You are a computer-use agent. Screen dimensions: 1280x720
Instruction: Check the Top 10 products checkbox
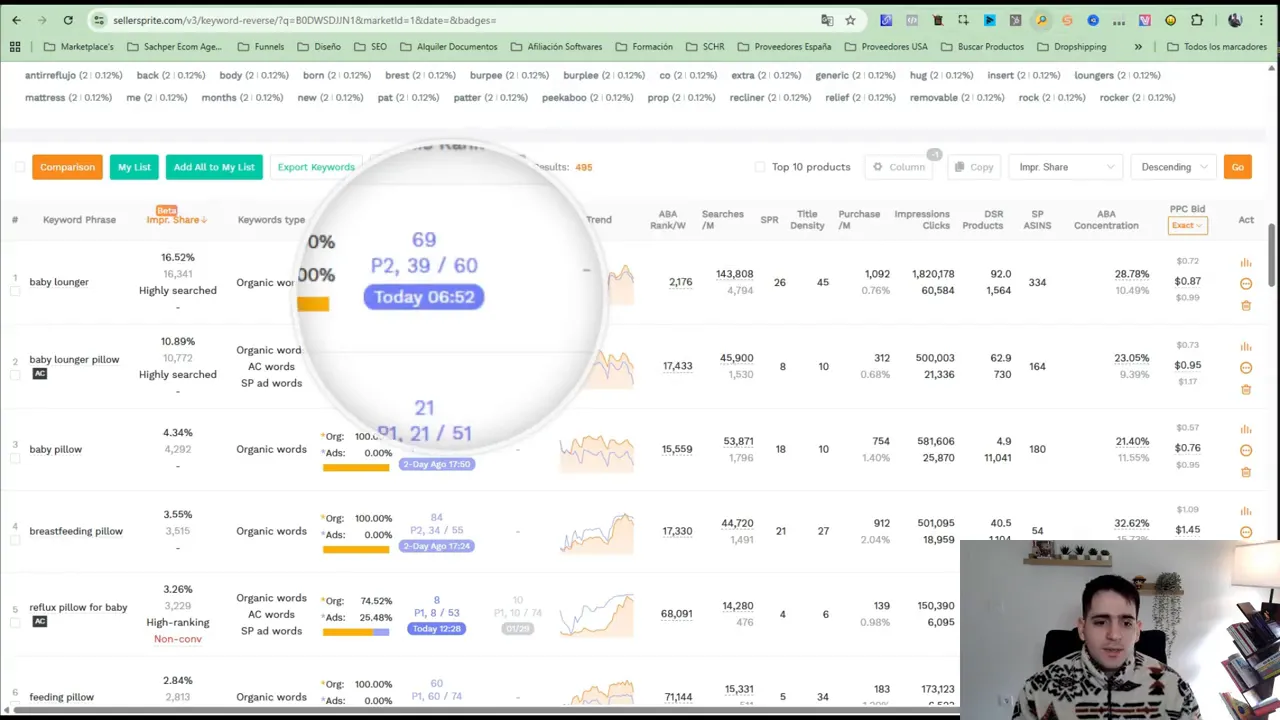[760, 167]
